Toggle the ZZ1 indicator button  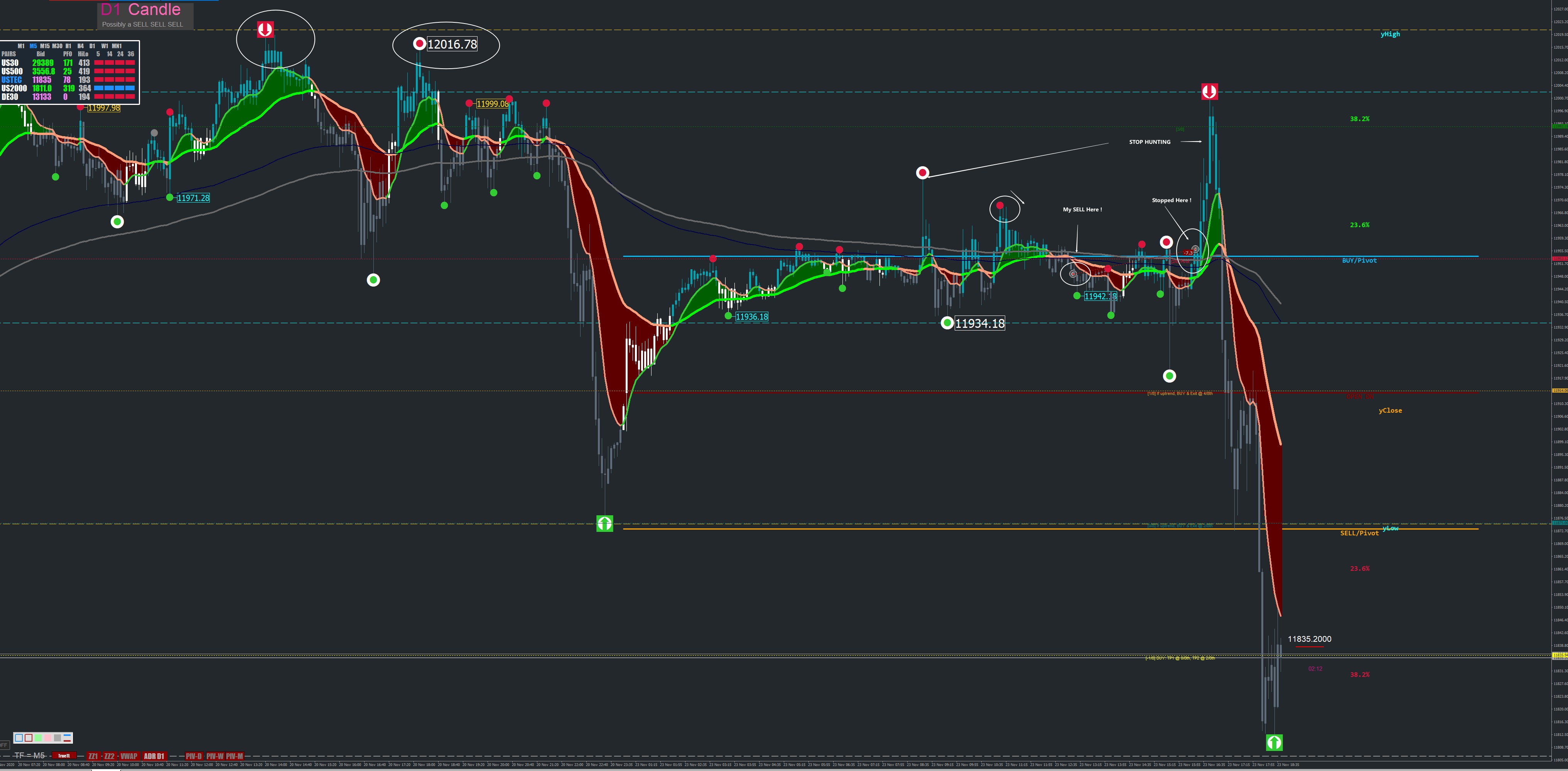[93, 756]
